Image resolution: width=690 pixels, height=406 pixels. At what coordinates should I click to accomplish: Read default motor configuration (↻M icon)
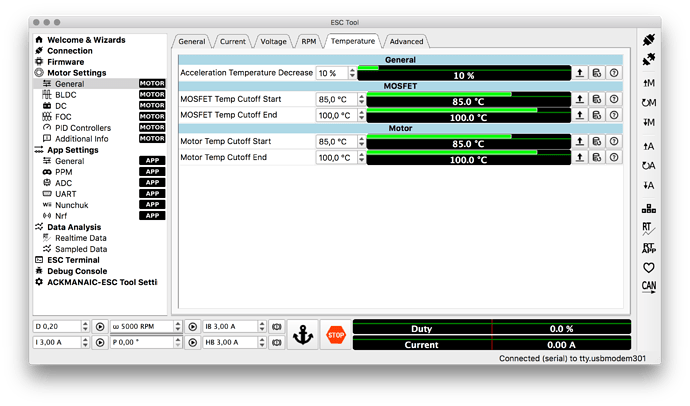pos(649,102)
